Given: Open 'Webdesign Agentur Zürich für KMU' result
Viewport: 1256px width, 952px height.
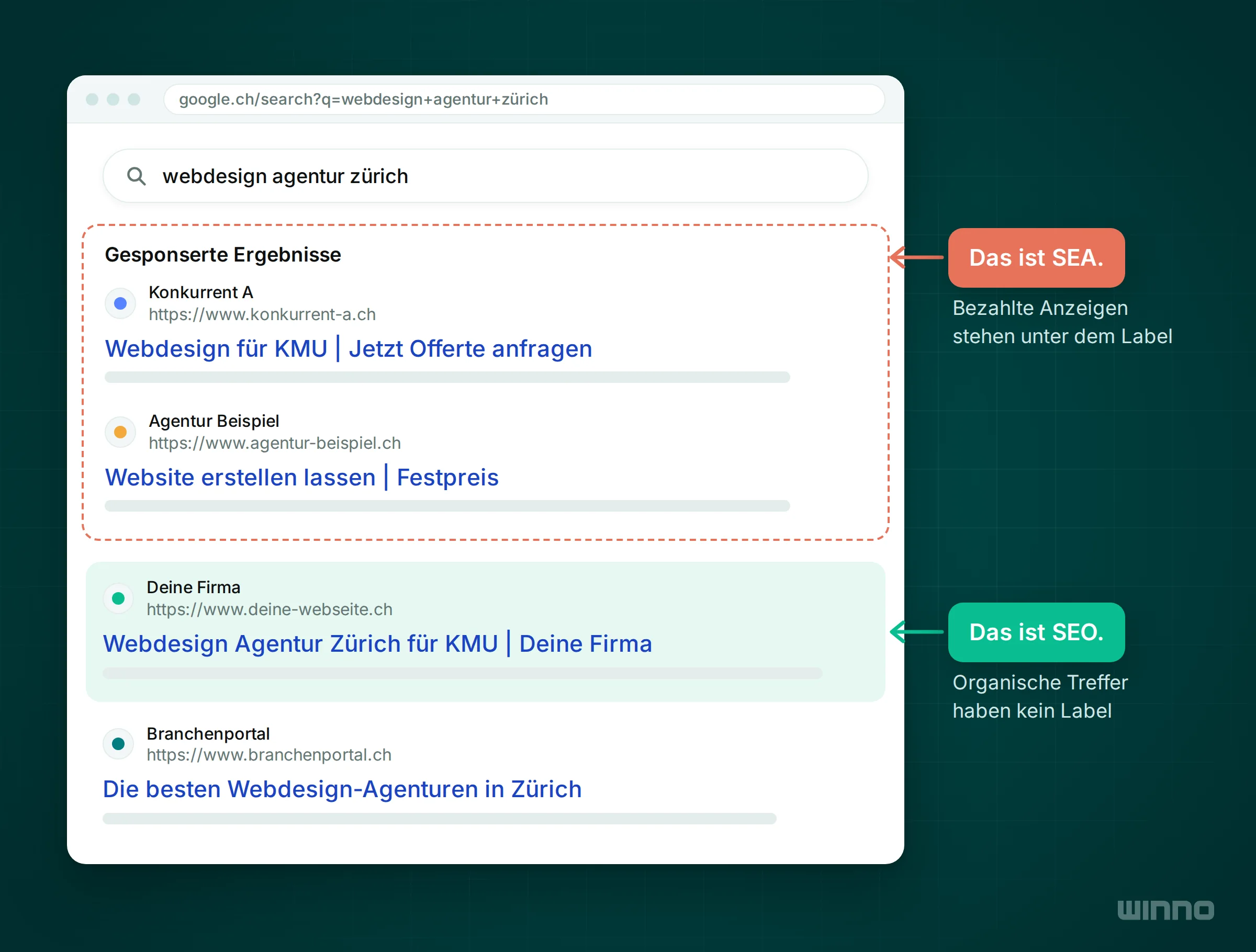Looking at the screenshot, I should pyautogui.click(x=378, y=644).
